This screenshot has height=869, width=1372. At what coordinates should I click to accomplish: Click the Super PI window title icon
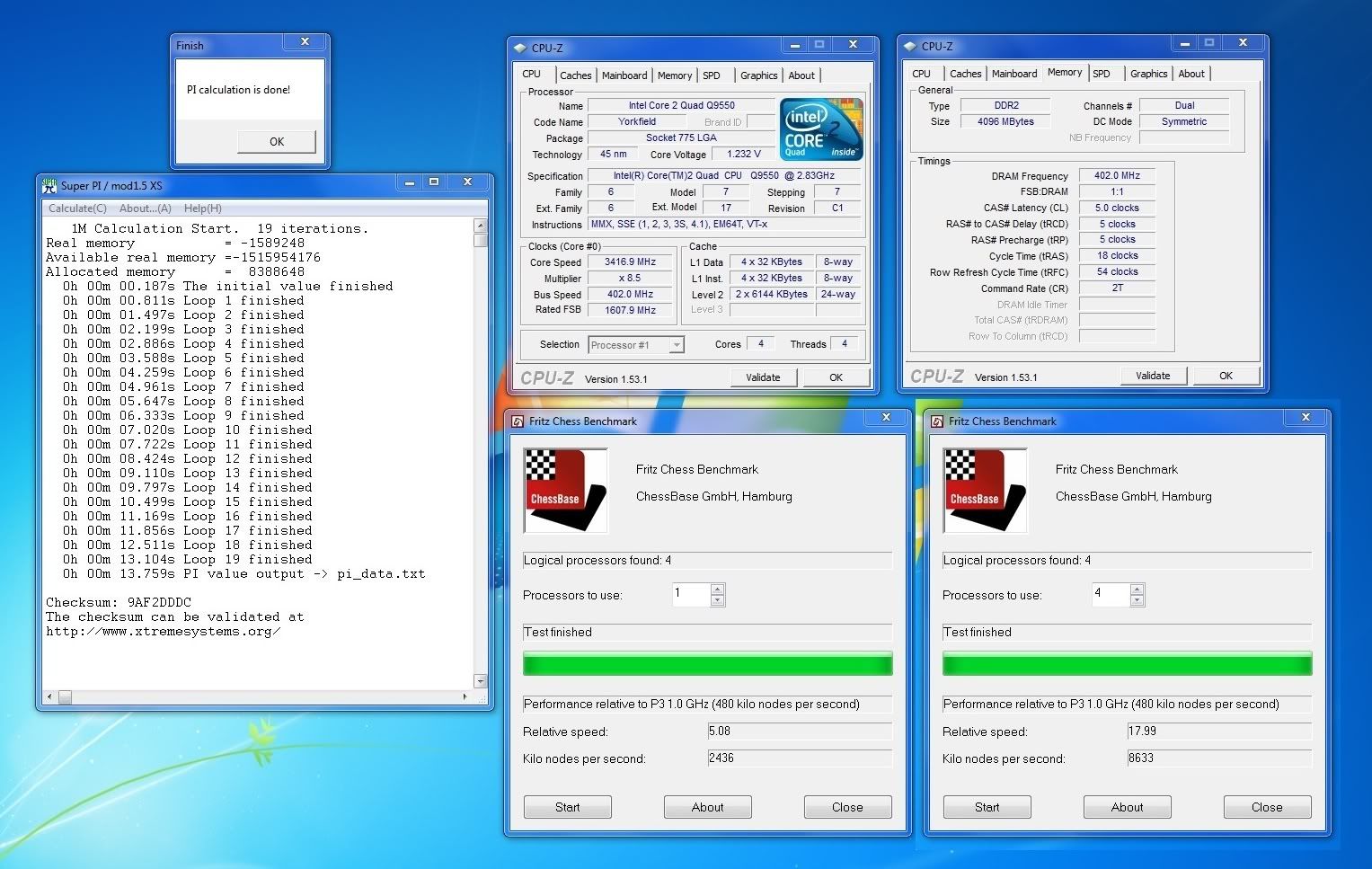49,185
